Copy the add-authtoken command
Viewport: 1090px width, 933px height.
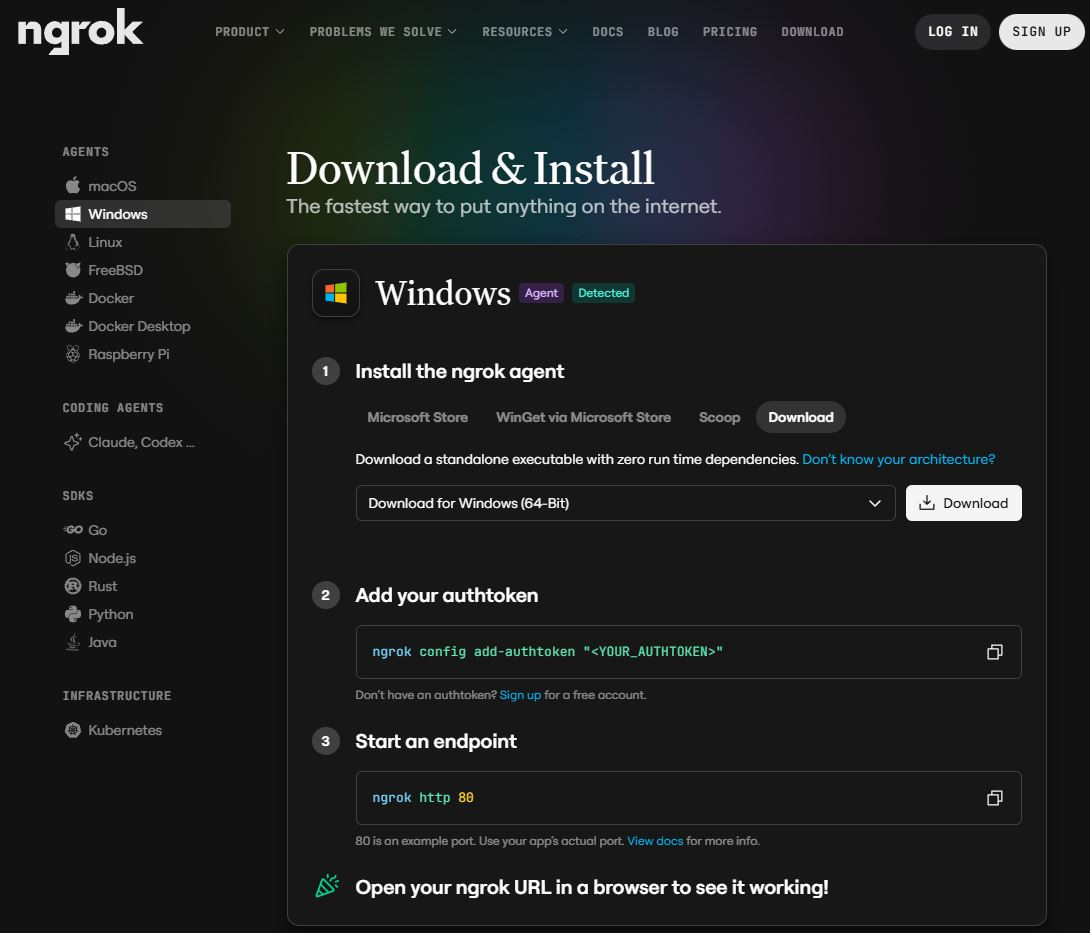click(995, 651)
